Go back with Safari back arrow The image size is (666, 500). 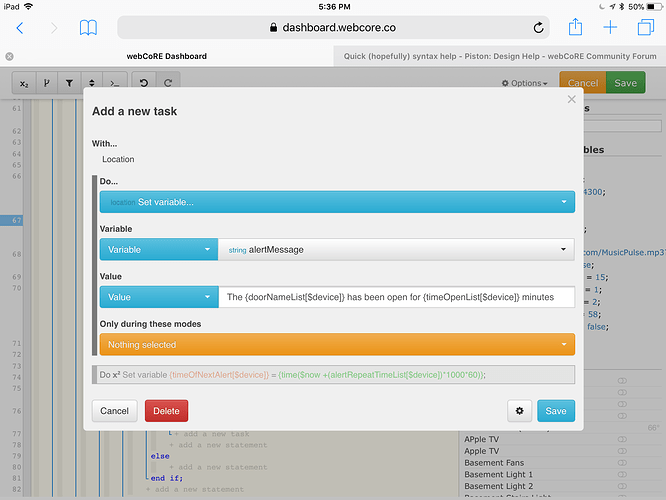coord(20,28)
